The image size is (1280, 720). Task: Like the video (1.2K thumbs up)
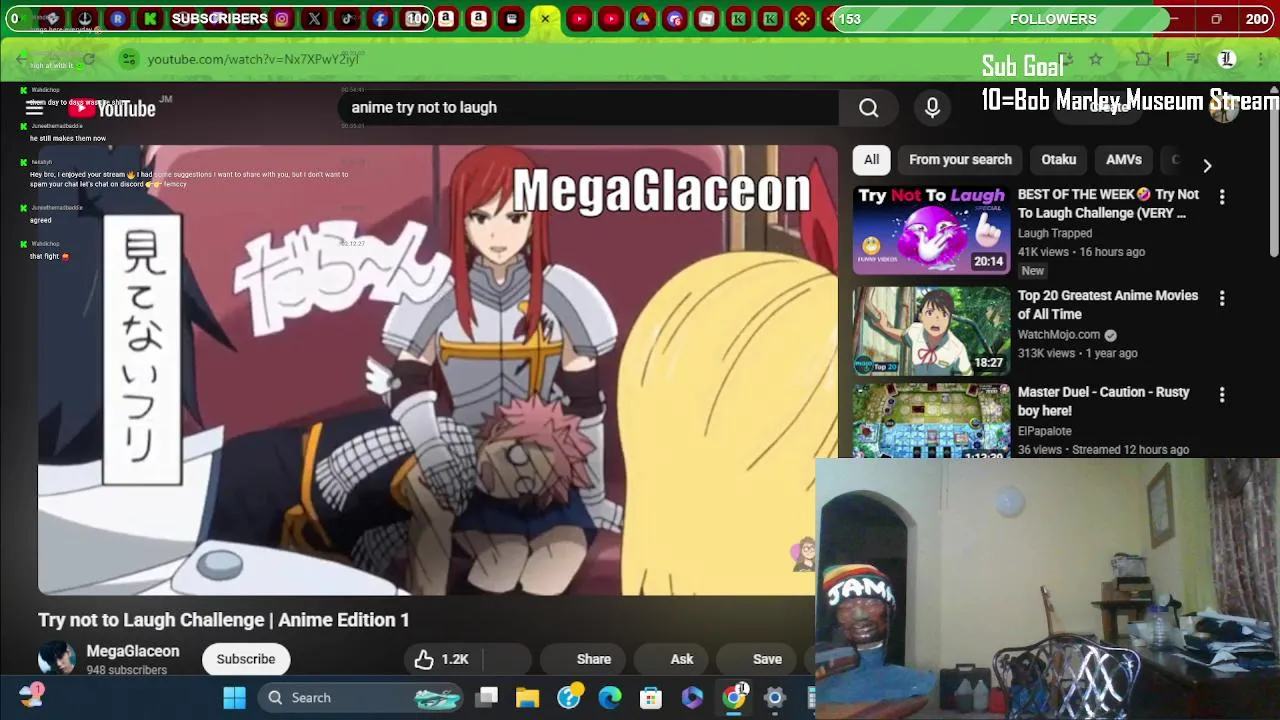(441, 659)
